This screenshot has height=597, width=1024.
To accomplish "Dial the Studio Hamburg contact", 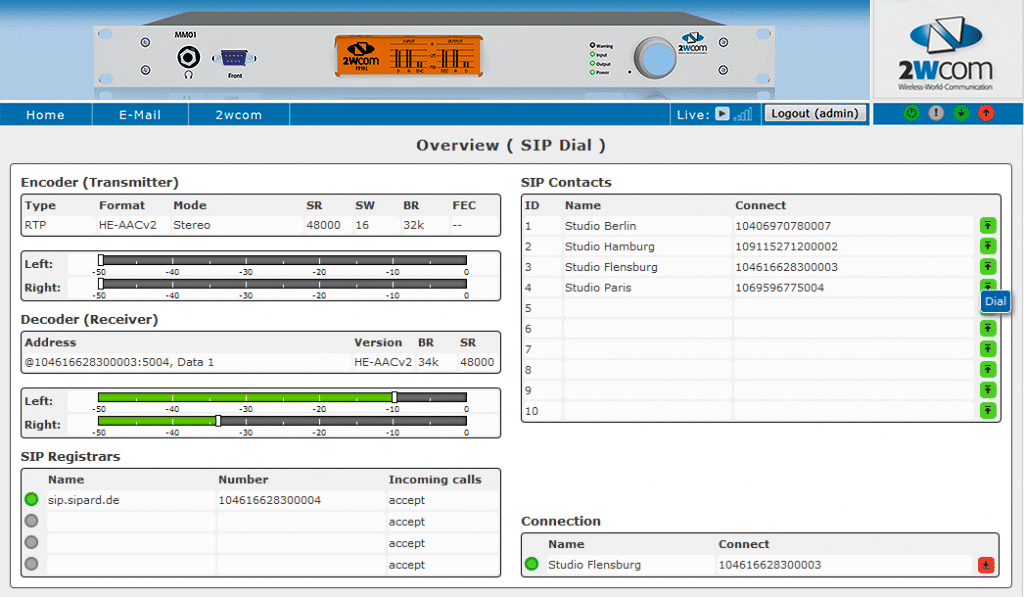I will click(x=988, y=247).
